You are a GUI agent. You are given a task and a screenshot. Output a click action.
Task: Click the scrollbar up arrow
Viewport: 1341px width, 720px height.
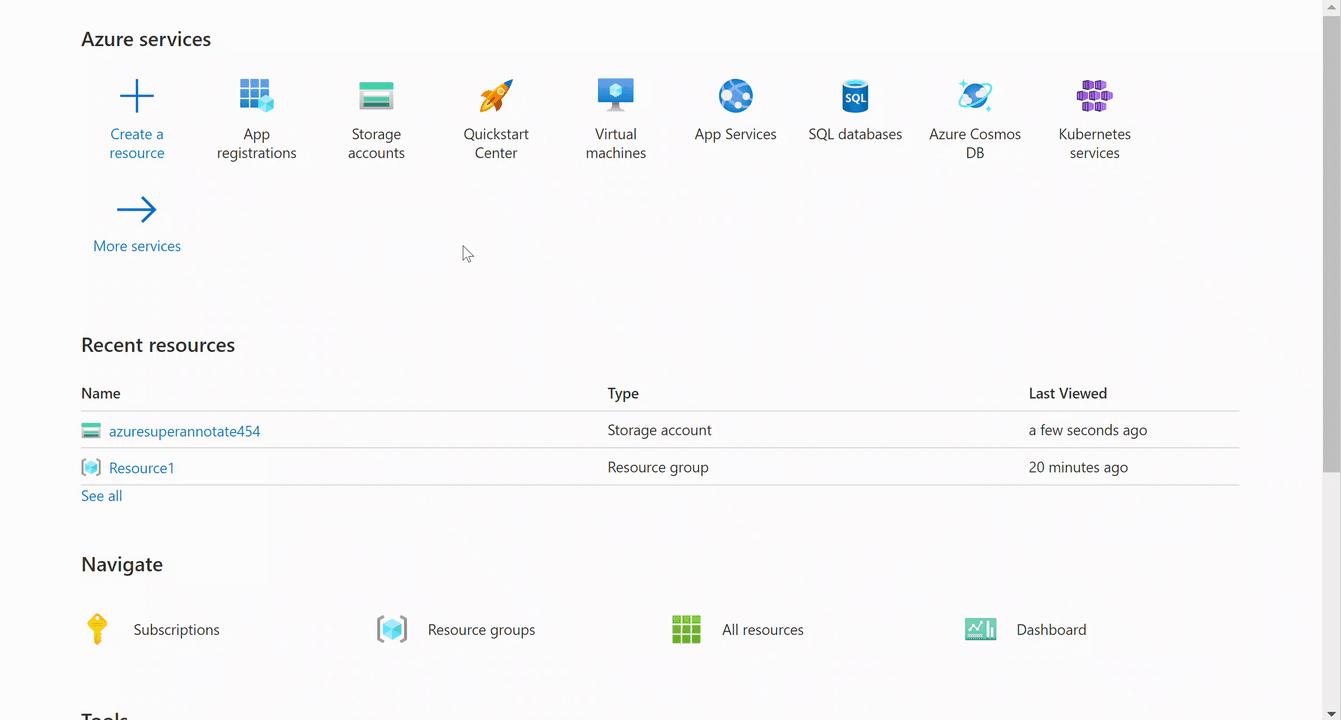pyautogui.click(x=1331, y=8)
